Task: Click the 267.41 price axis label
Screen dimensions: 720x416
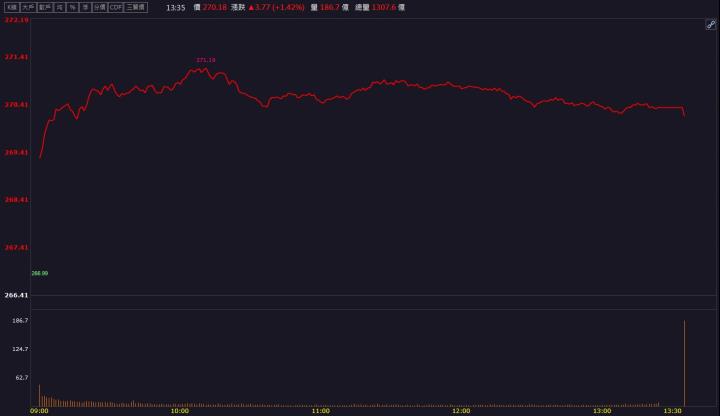Action: 17,247
